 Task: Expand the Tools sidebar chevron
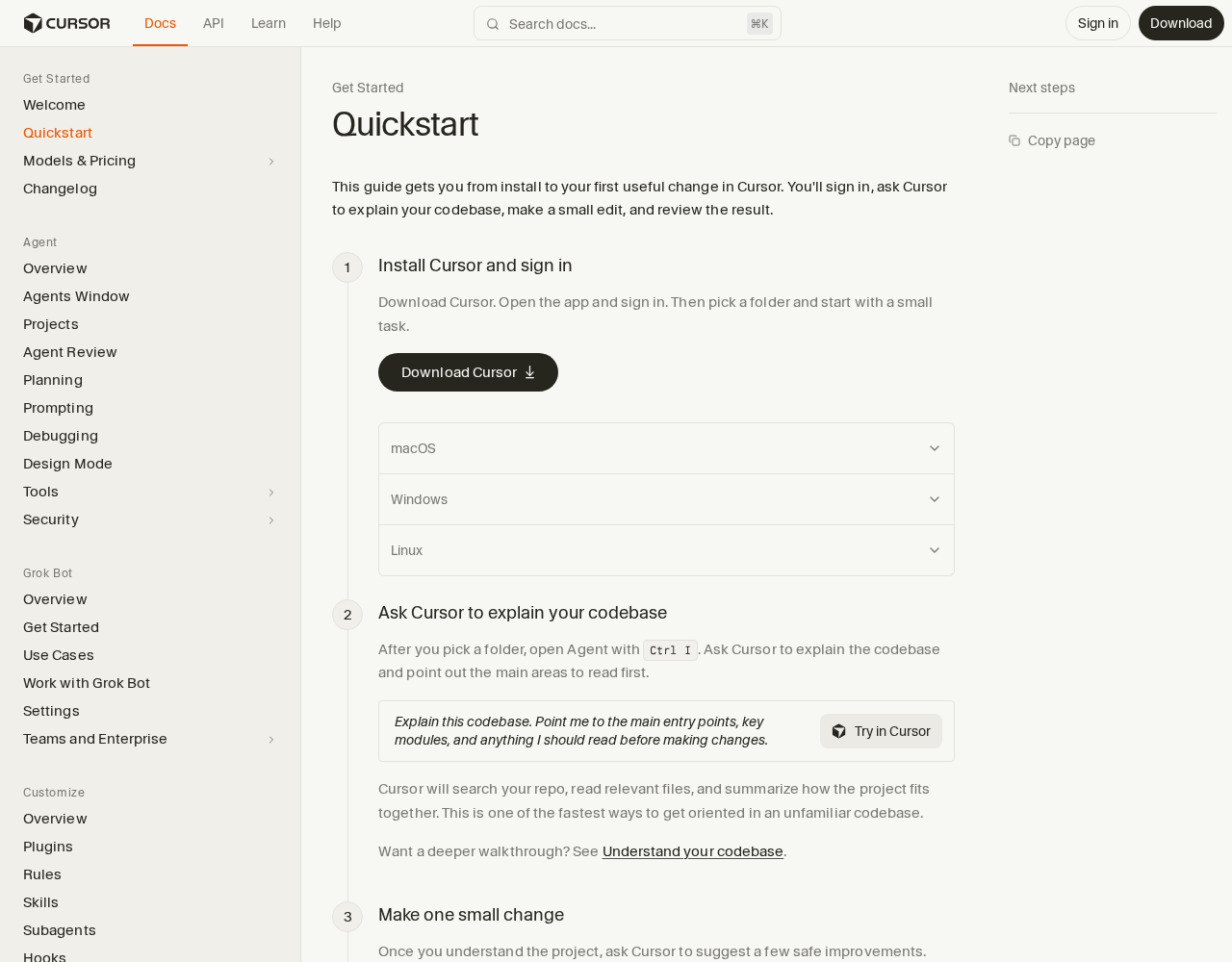point(271,493)
